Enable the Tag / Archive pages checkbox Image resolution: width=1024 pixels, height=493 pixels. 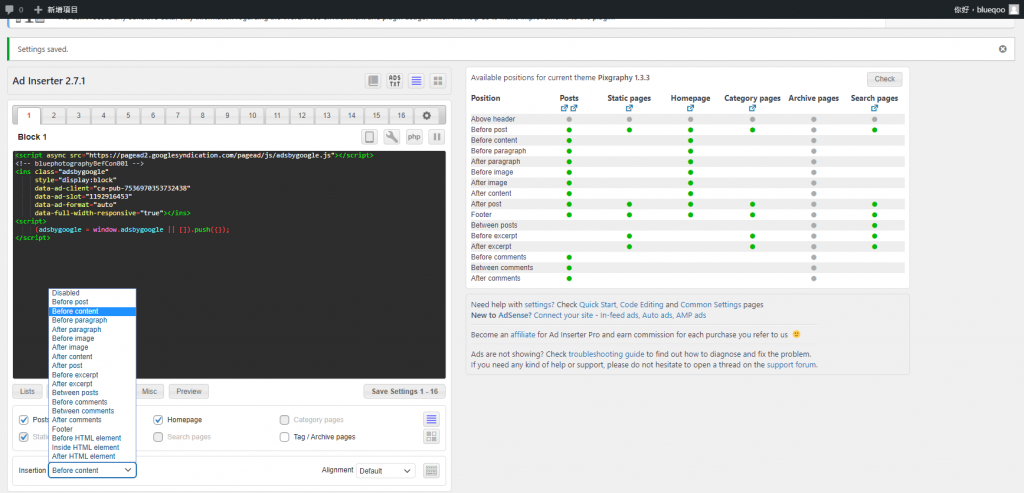click(285, 437)
